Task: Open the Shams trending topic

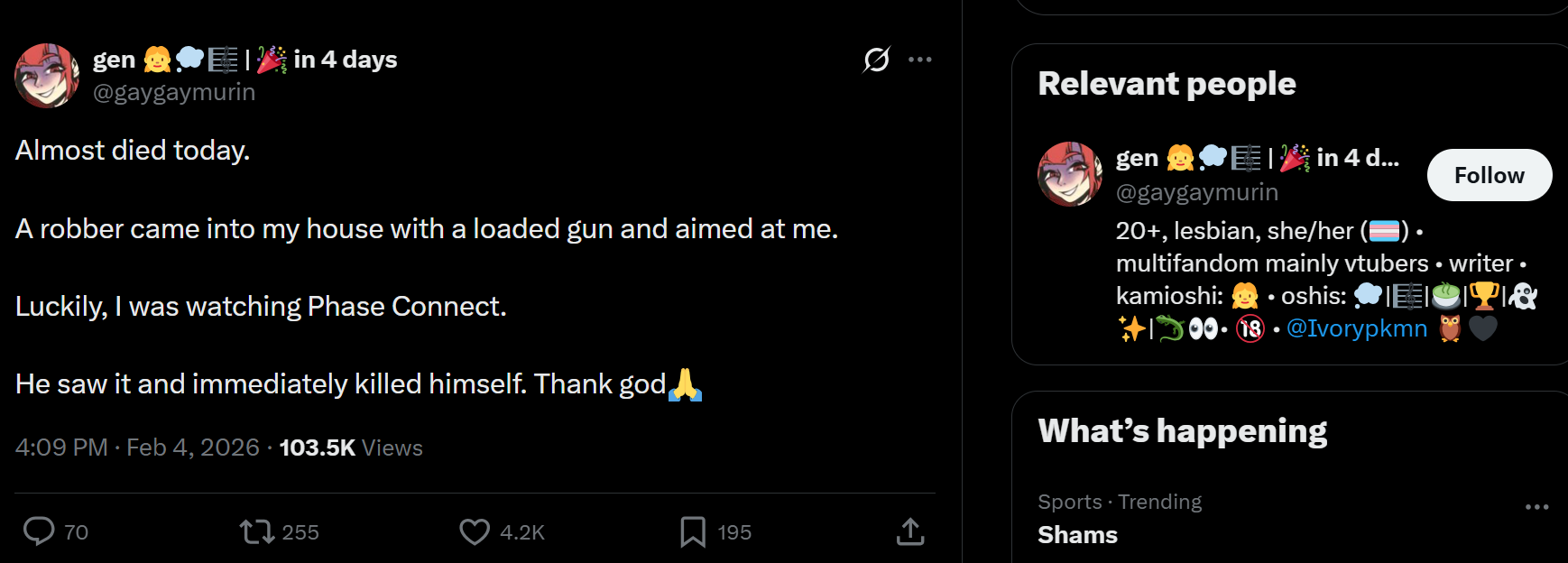Action: pos(1077,535)
